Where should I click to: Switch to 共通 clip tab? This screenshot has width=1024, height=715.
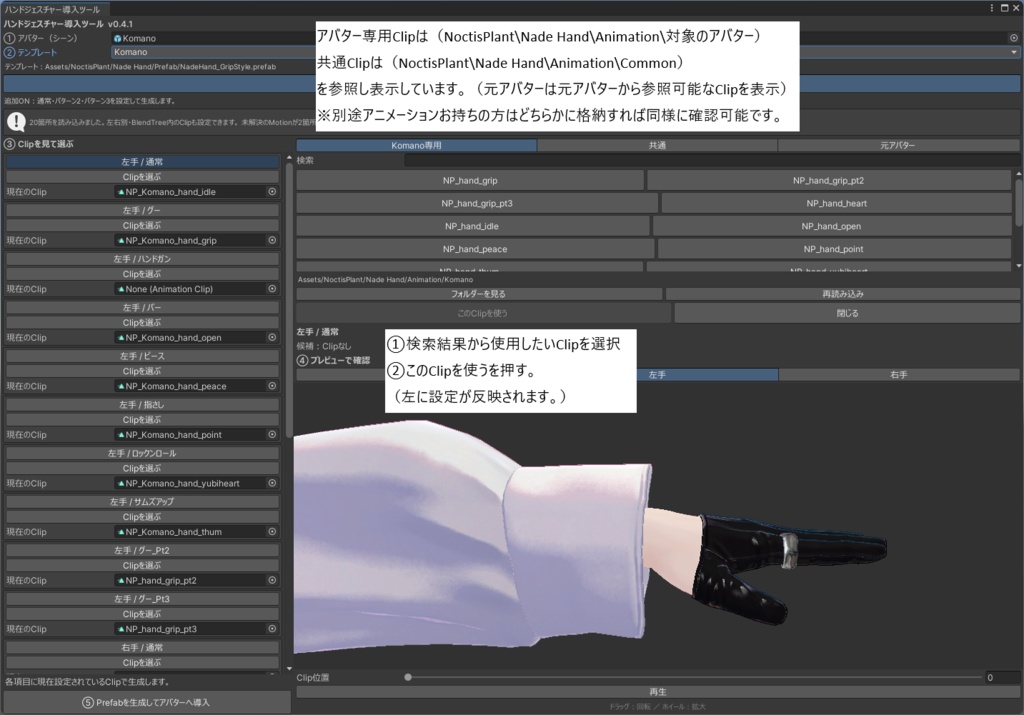[657, 146]
